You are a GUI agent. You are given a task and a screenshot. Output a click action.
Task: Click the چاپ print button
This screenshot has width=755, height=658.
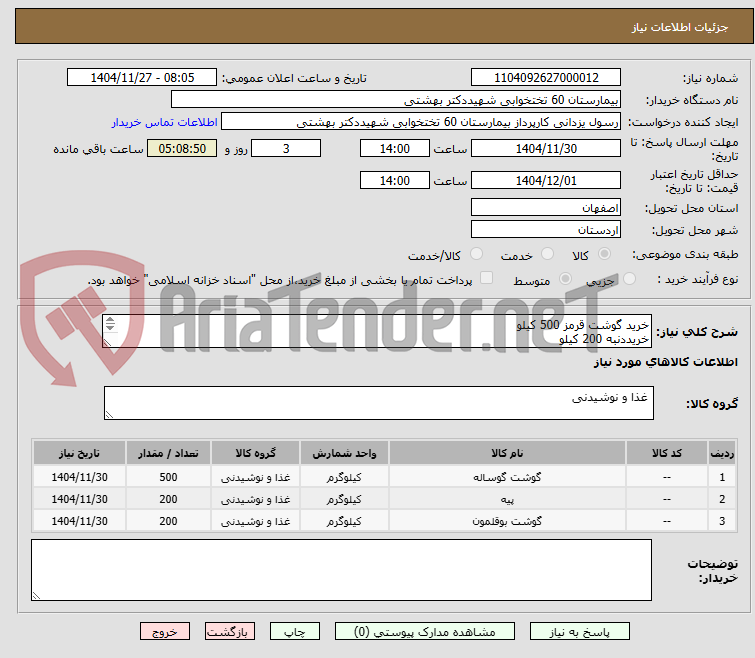tap(295, 632)
